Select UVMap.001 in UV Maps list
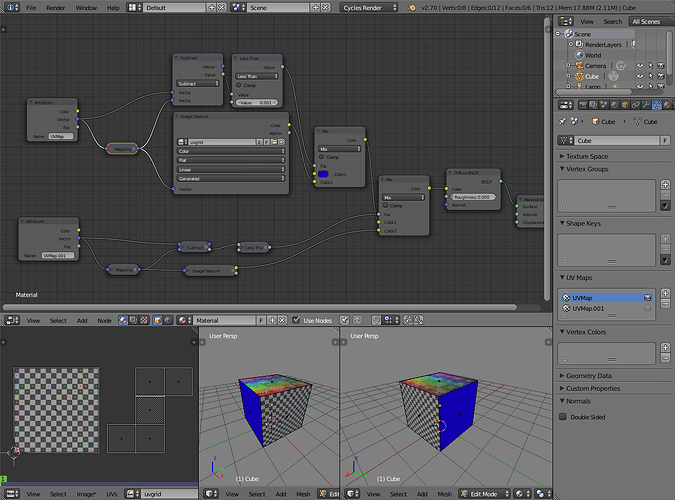The height and width of the screenshot is (500, 675). click(607, 308)
